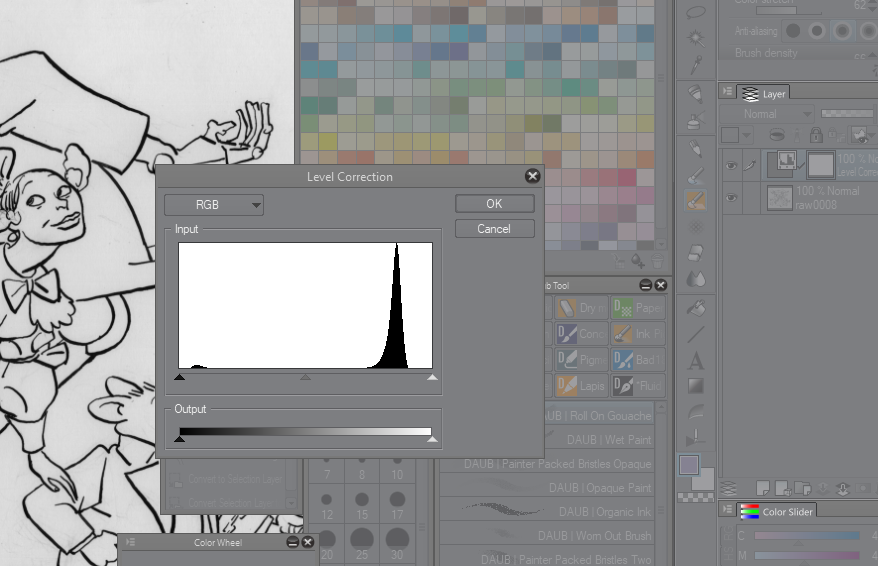Click the Level Correction layer mask thumbnail
Screen dimensions: 878x566
821,165
